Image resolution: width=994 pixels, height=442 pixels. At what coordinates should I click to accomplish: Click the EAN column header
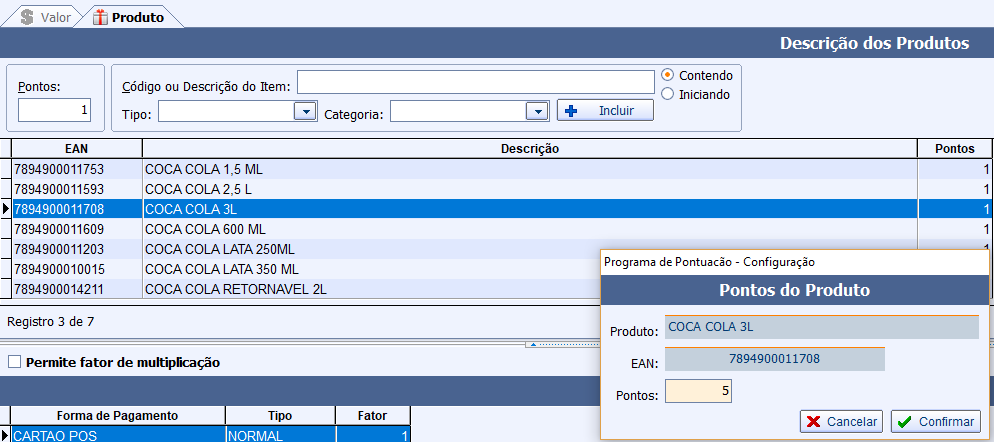pyautogui.click(x=76, y=149)
